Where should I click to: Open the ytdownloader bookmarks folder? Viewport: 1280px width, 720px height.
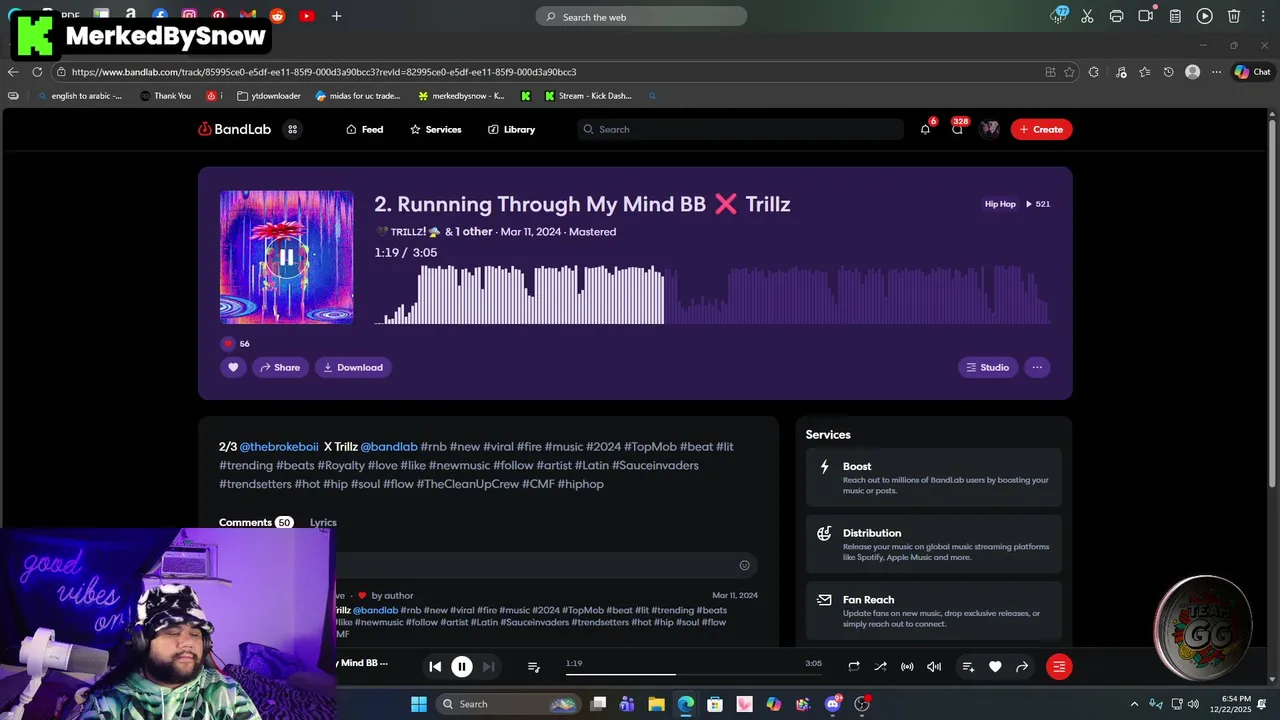point(269,96)
